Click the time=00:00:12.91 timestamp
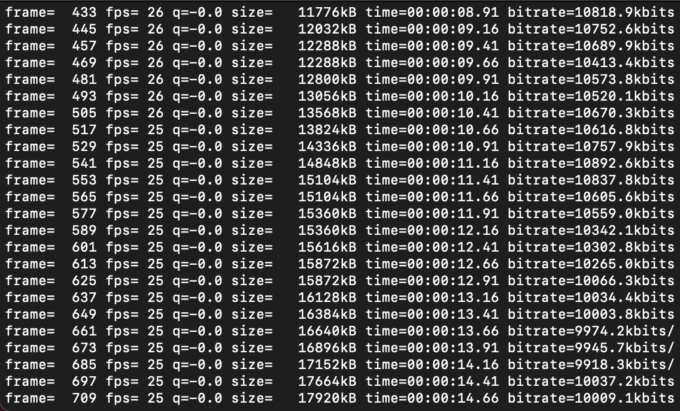 coord(432,281)
